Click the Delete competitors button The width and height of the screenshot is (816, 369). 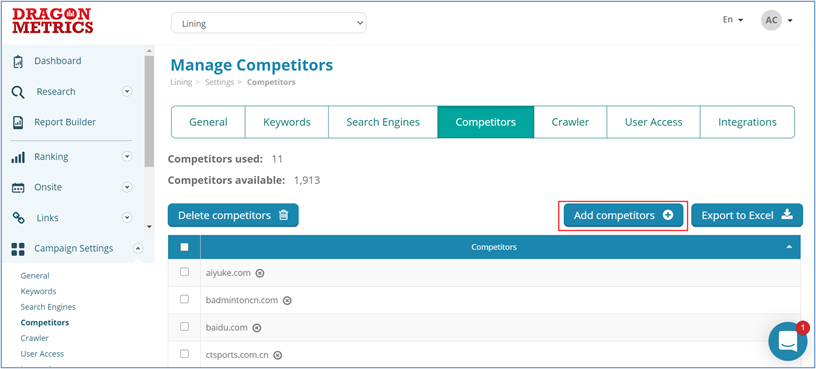pyautogui.click(x=233, y=215)
